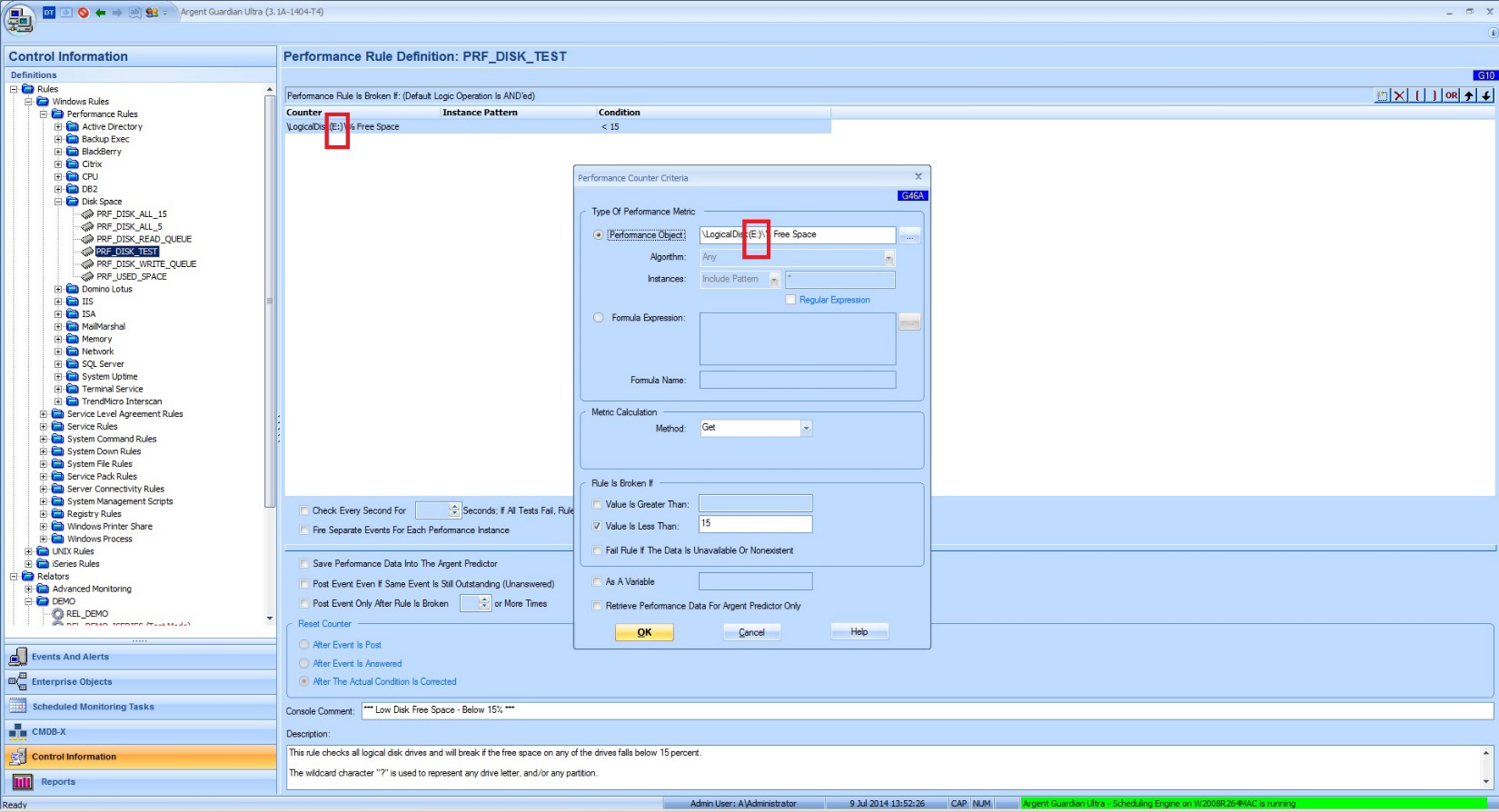Open the Events And Alerts pane
The width and height of the screenshot is (1499, 812).
(70, 657)
